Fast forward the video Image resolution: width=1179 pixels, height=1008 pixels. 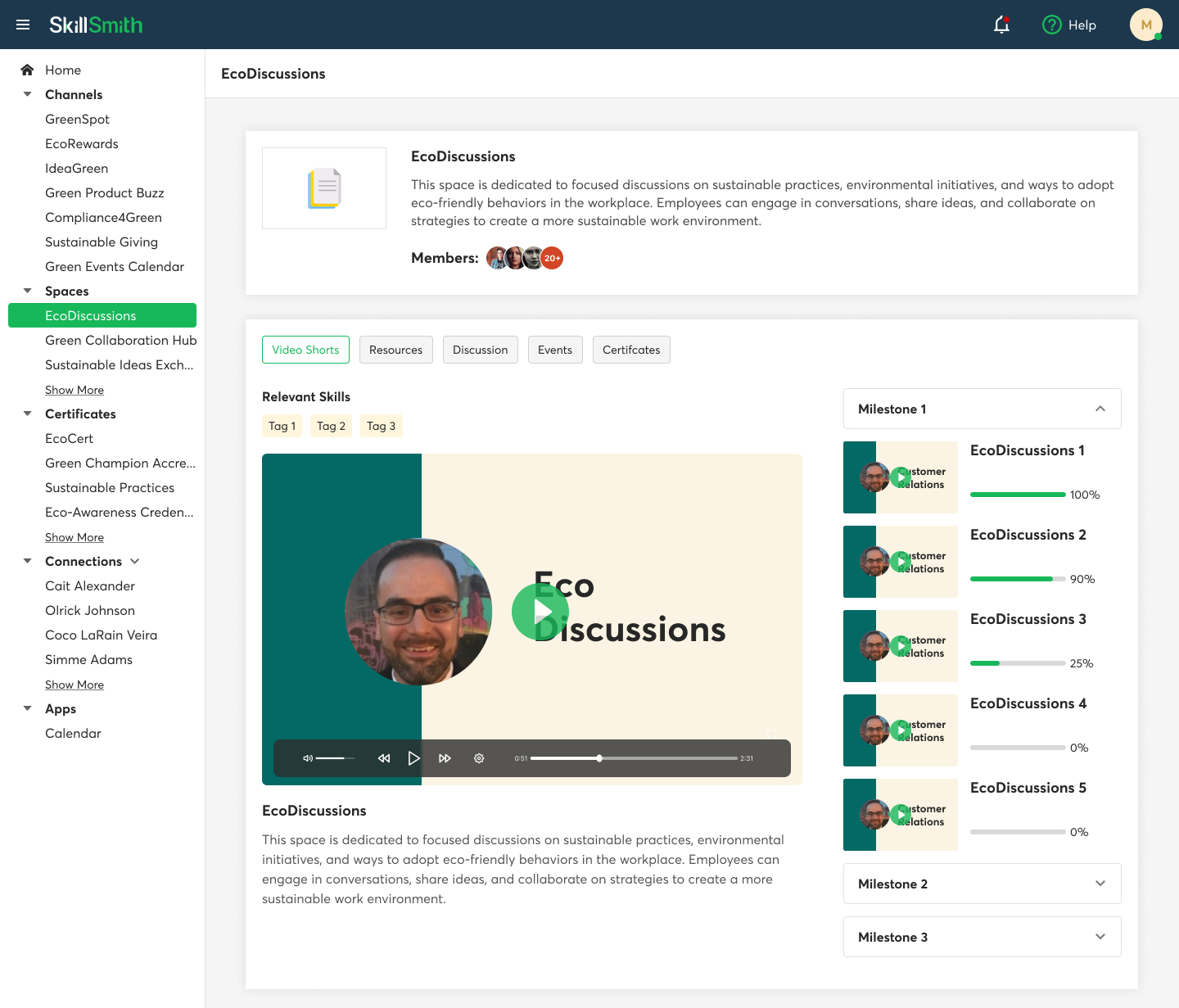pos(445,758)
